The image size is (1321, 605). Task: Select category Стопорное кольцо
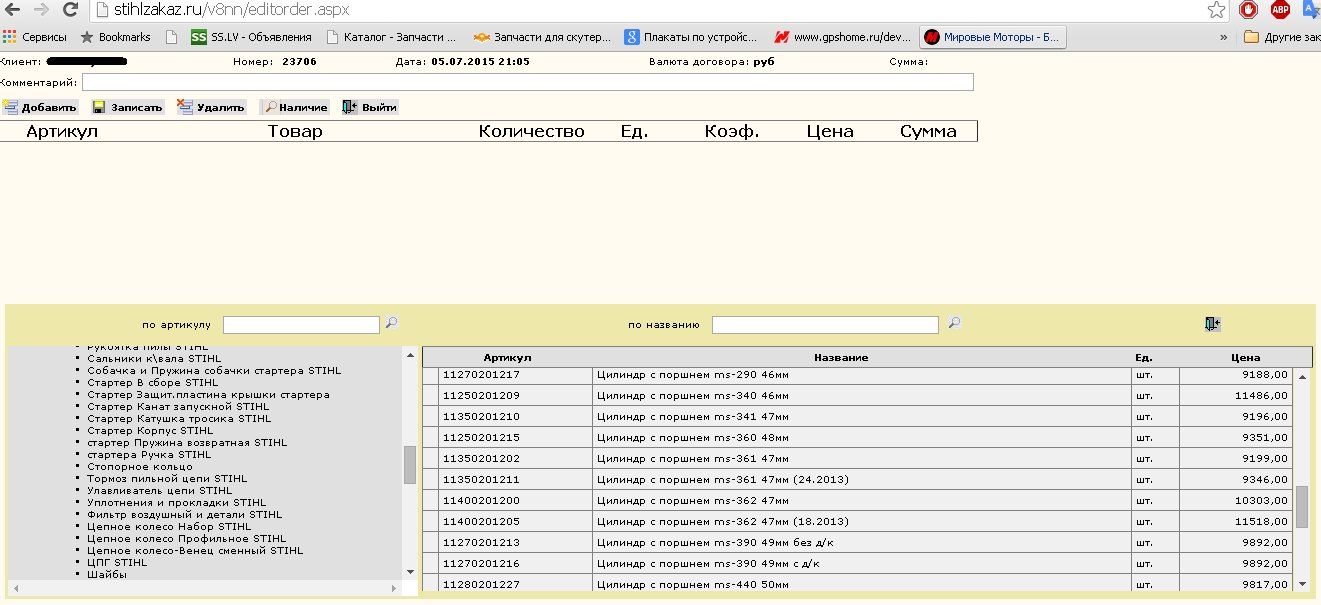click(140, 466)
